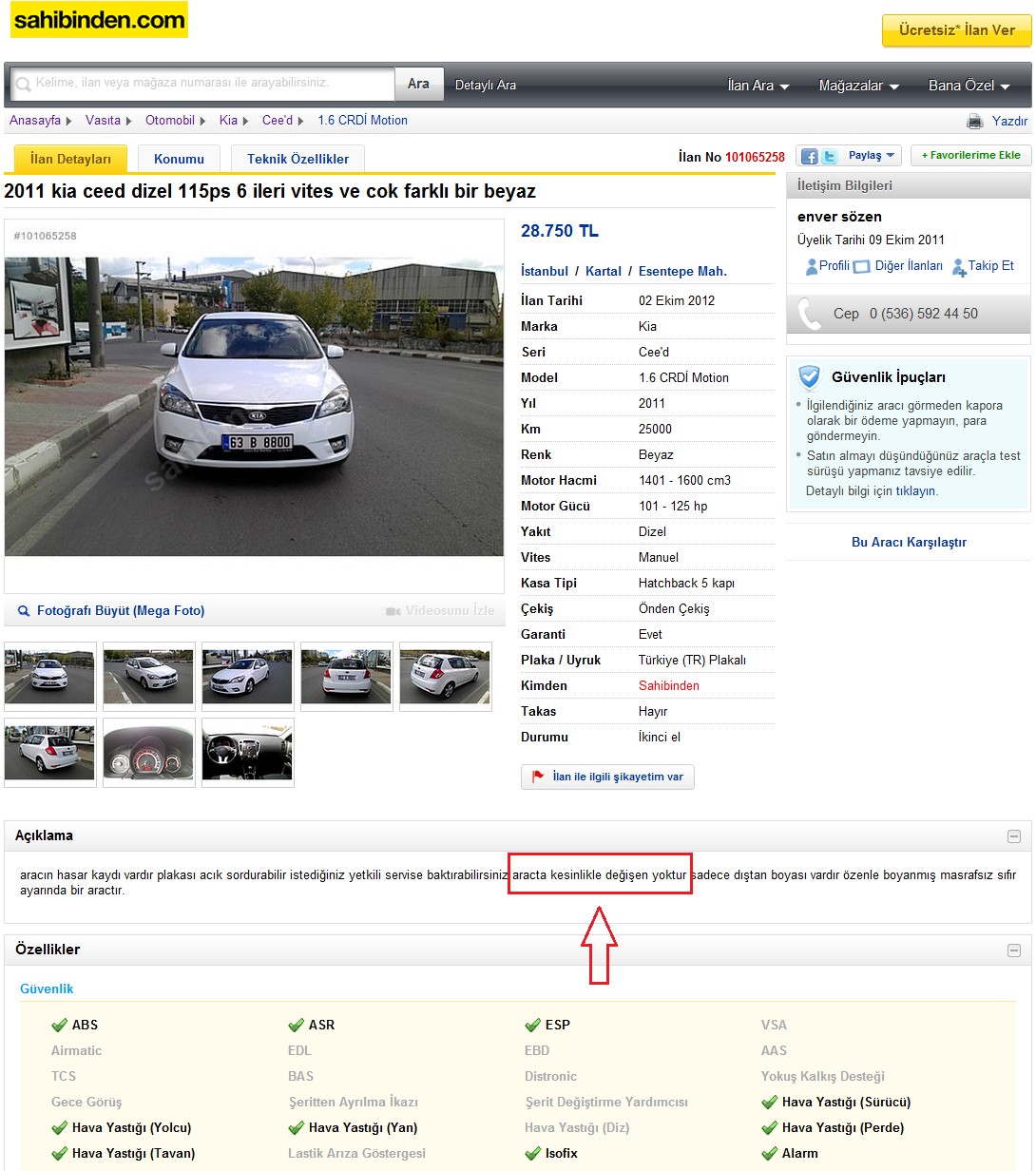The height and width of the screenshot is (1171, 1036).
Task: Select the steering wheel interior thumbnail
Action: click(x=247, y=753)
